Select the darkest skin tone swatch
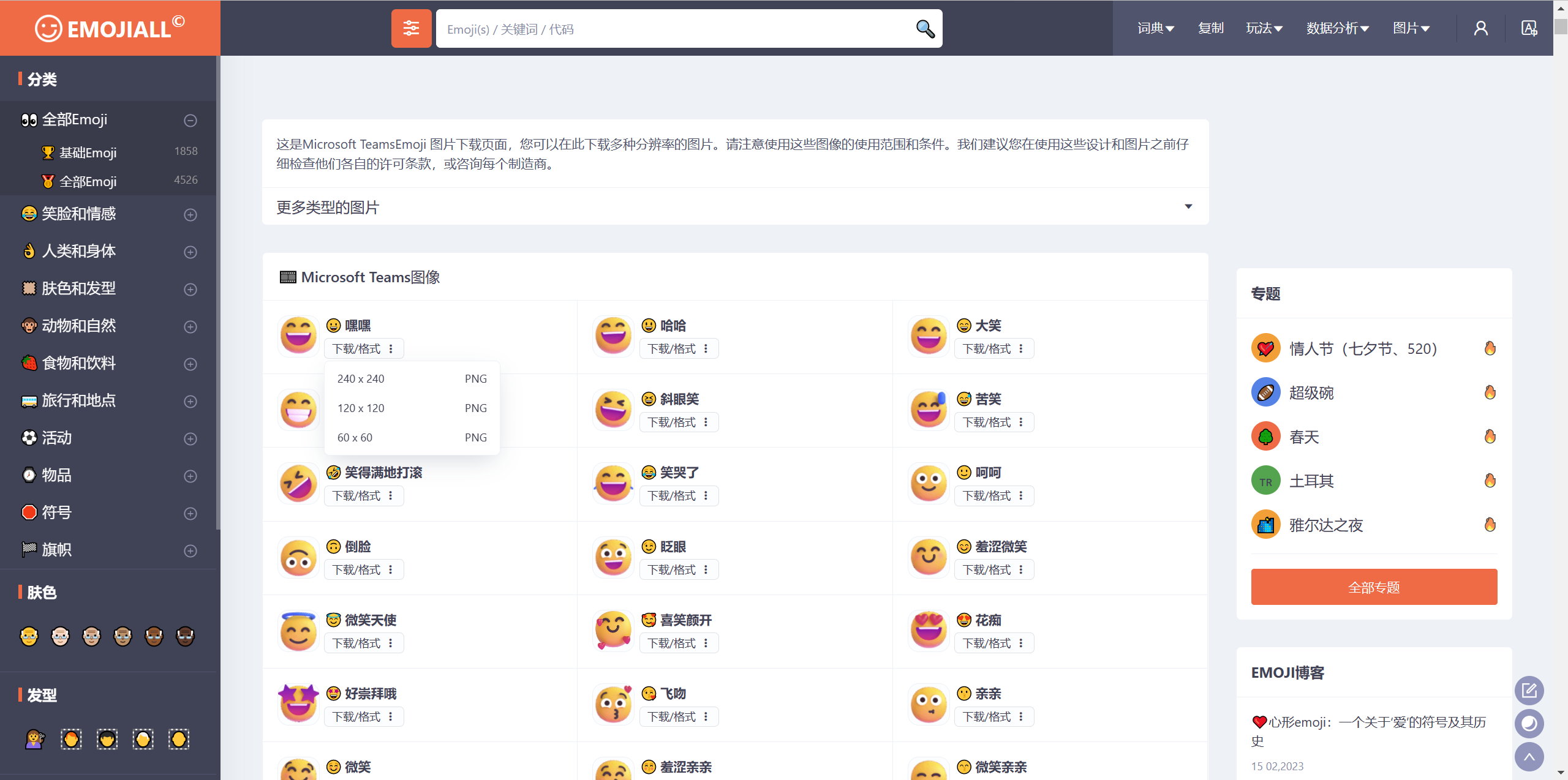This screenshot has height=780, width=1568. tap(185, 636)
